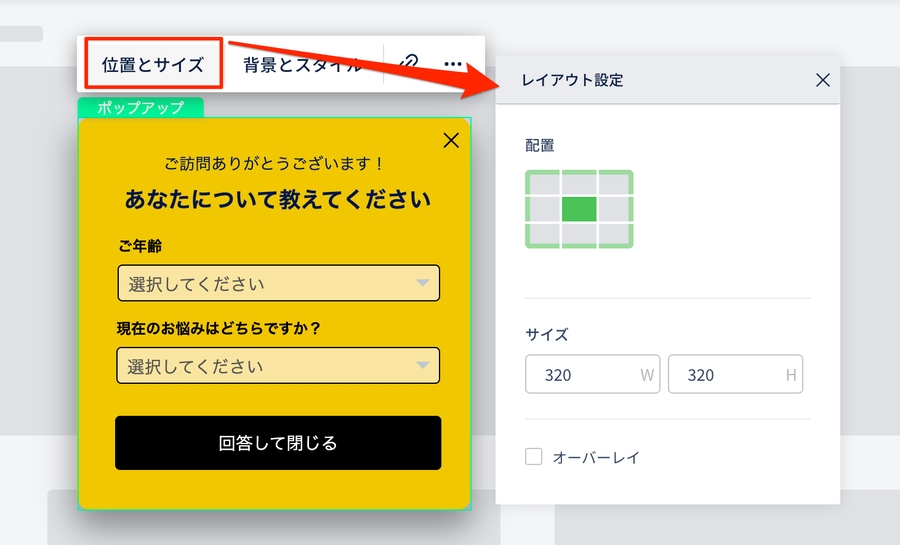Select the ポップアップ element label
The width and height of the screenshot is (900, 545).
pyautogui.click(x=140, y=108)
